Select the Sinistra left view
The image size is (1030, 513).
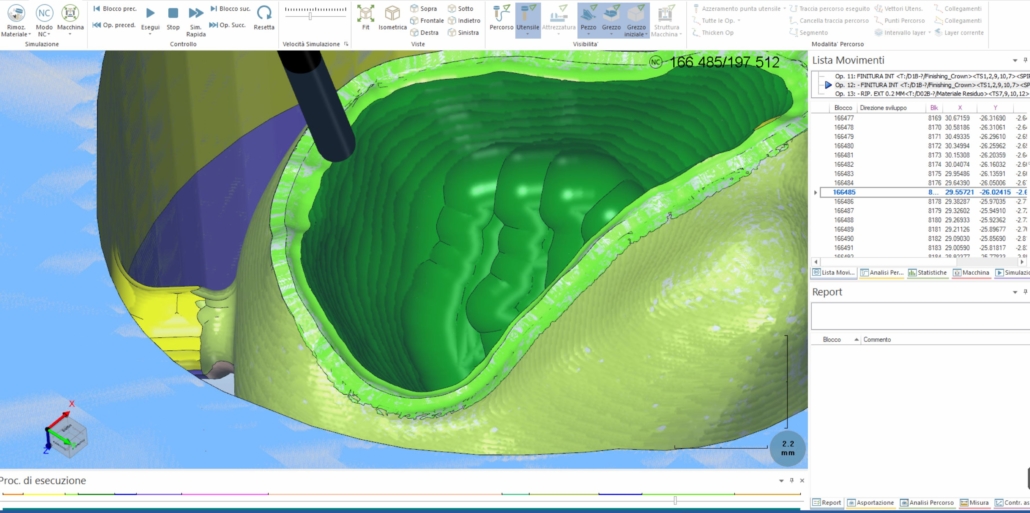click(x=464, y=32)
